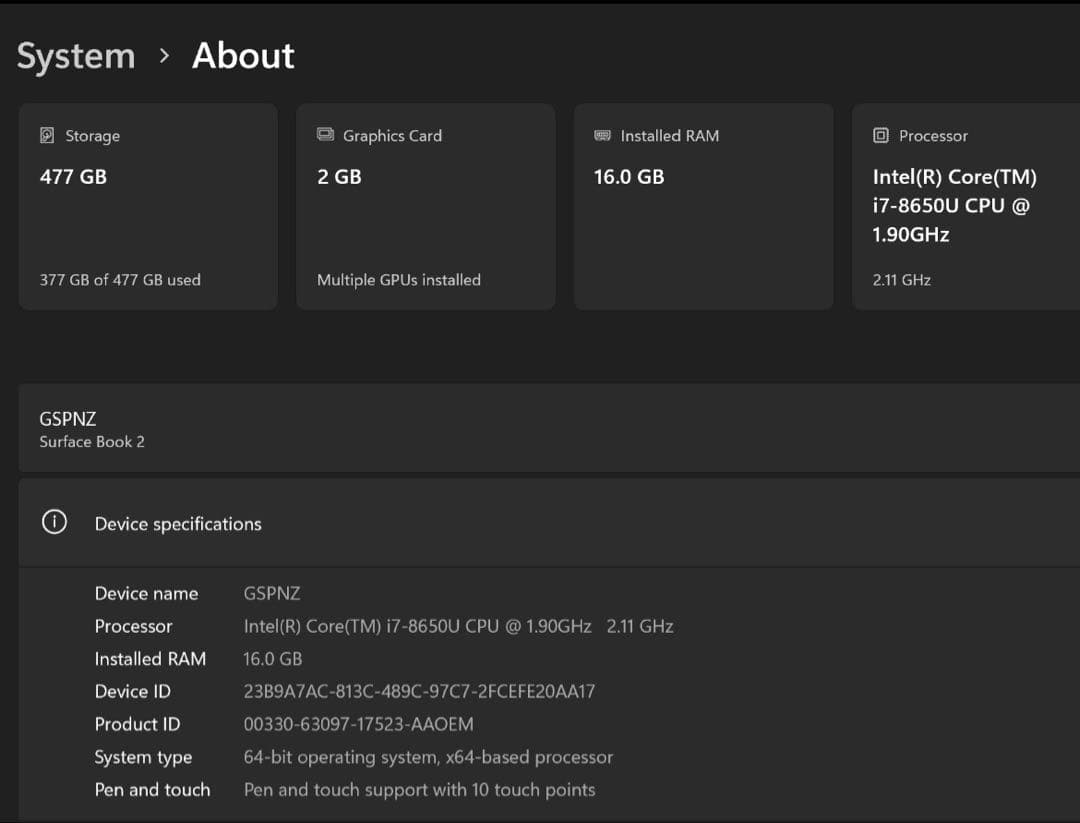Click the Pen and touch support value
Image resolution: width=1080 pixels, height=823 pixels.
(x=419, y=790)
